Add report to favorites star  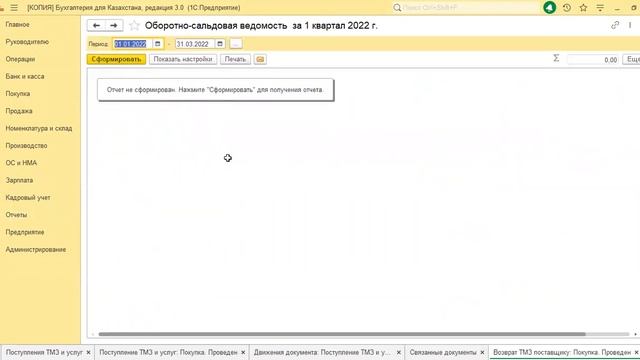click(134, 26)
